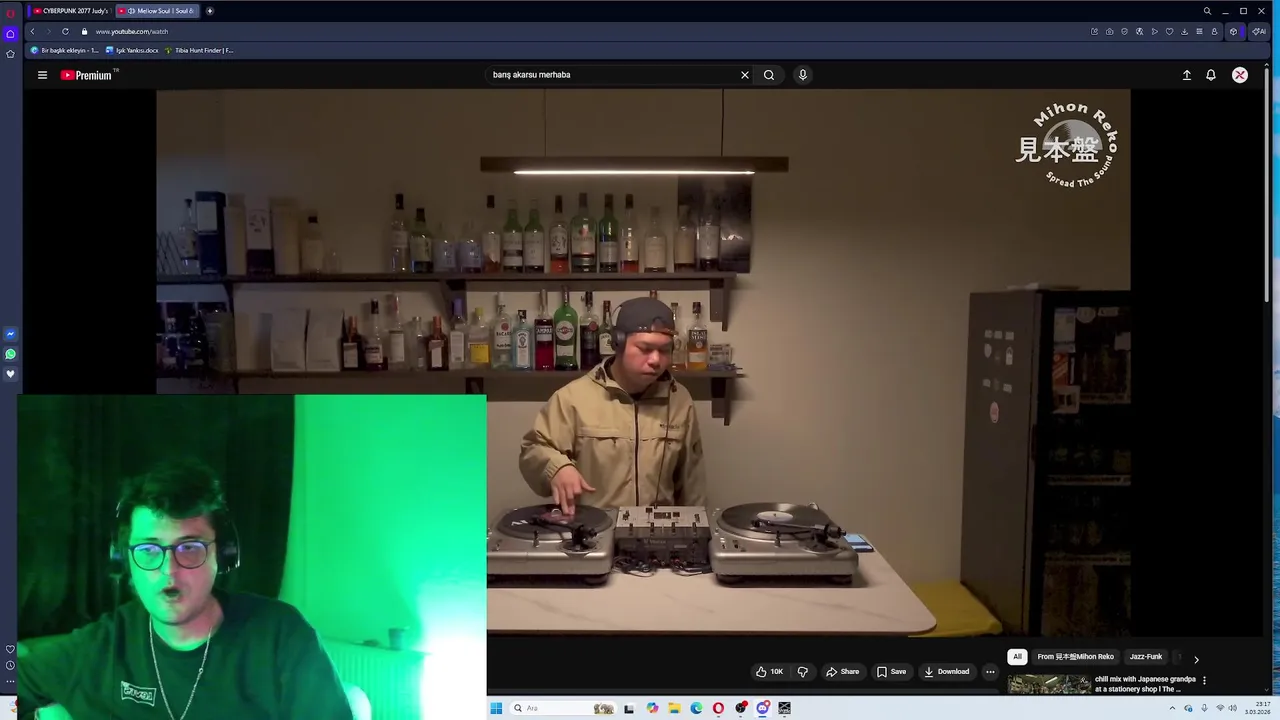
Task: Open YouTube notifications bell
Action: click(x=1211, y=75)
